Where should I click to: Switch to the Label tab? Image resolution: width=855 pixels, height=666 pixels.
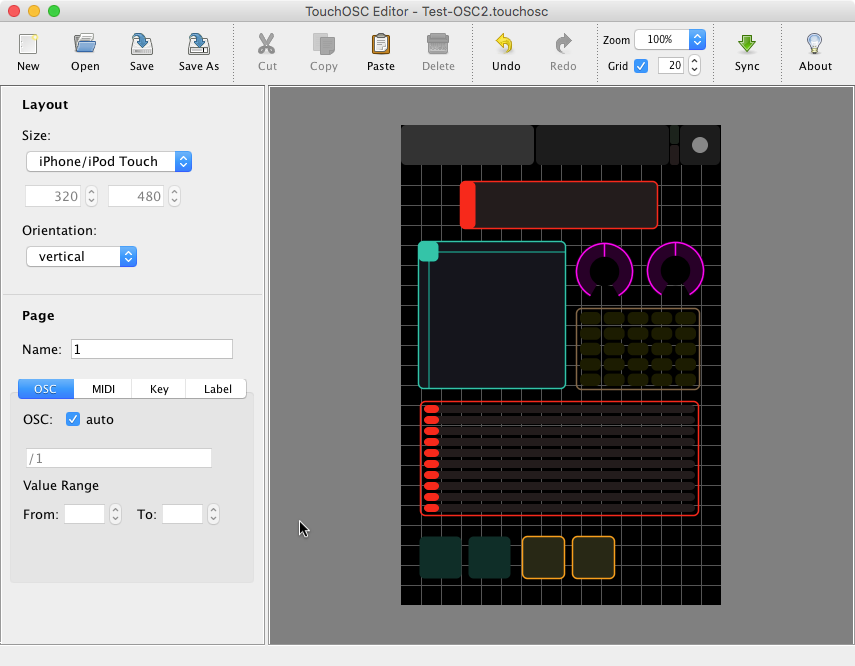[x=216, y=389]
